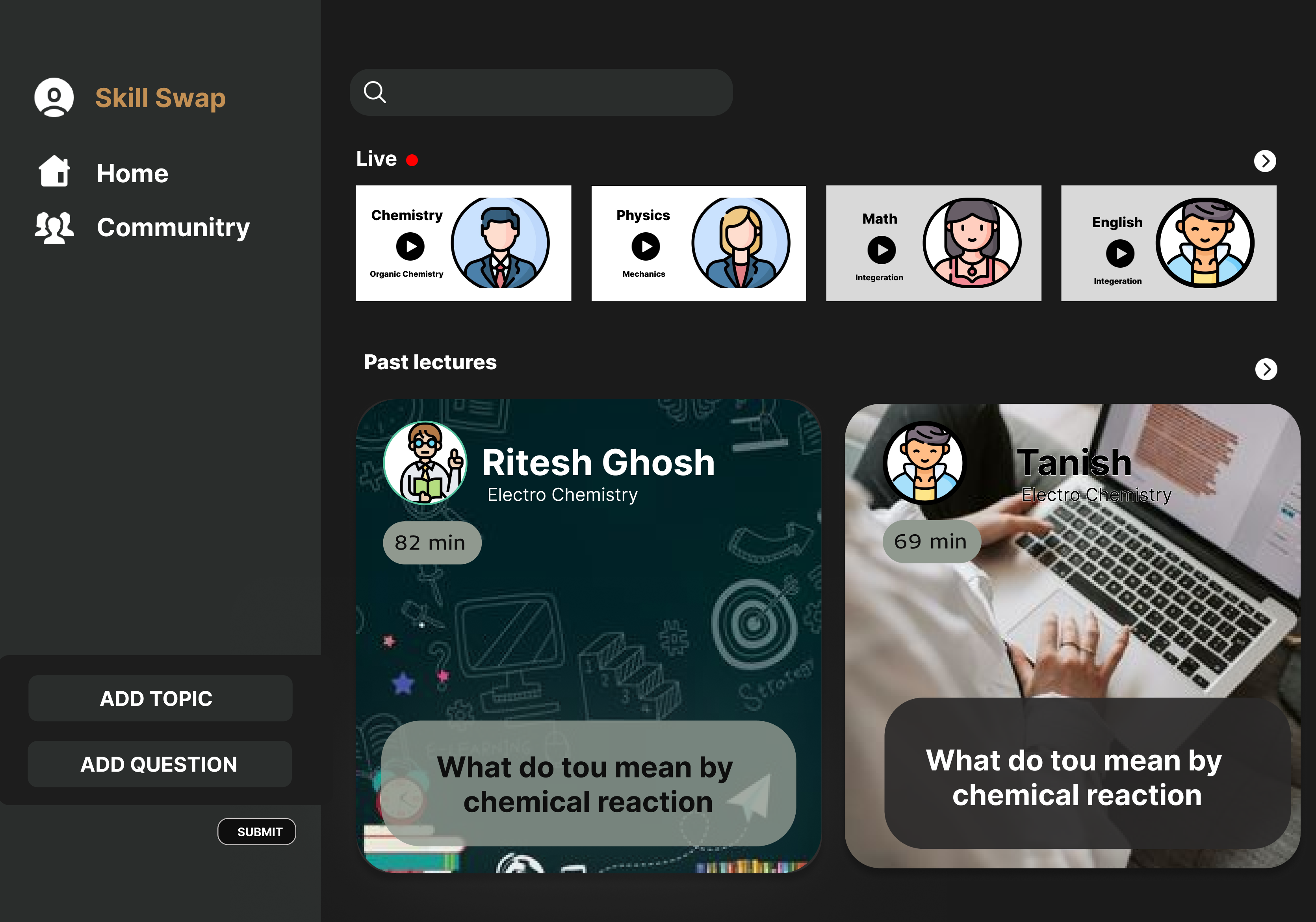The height and width of the screenshot is (922, 1316).
Task: Play the Chemistry live session
Action: 410,246
